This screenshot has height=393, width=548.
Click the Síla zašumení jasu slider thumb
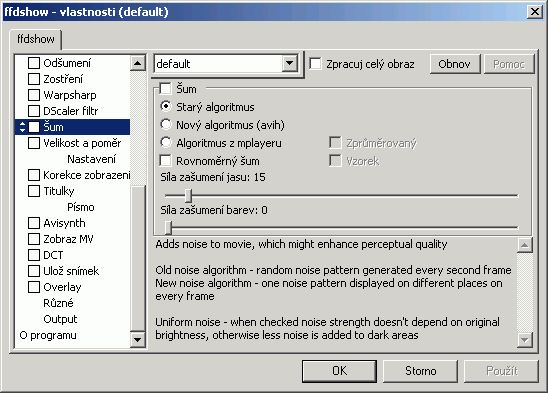188,195
